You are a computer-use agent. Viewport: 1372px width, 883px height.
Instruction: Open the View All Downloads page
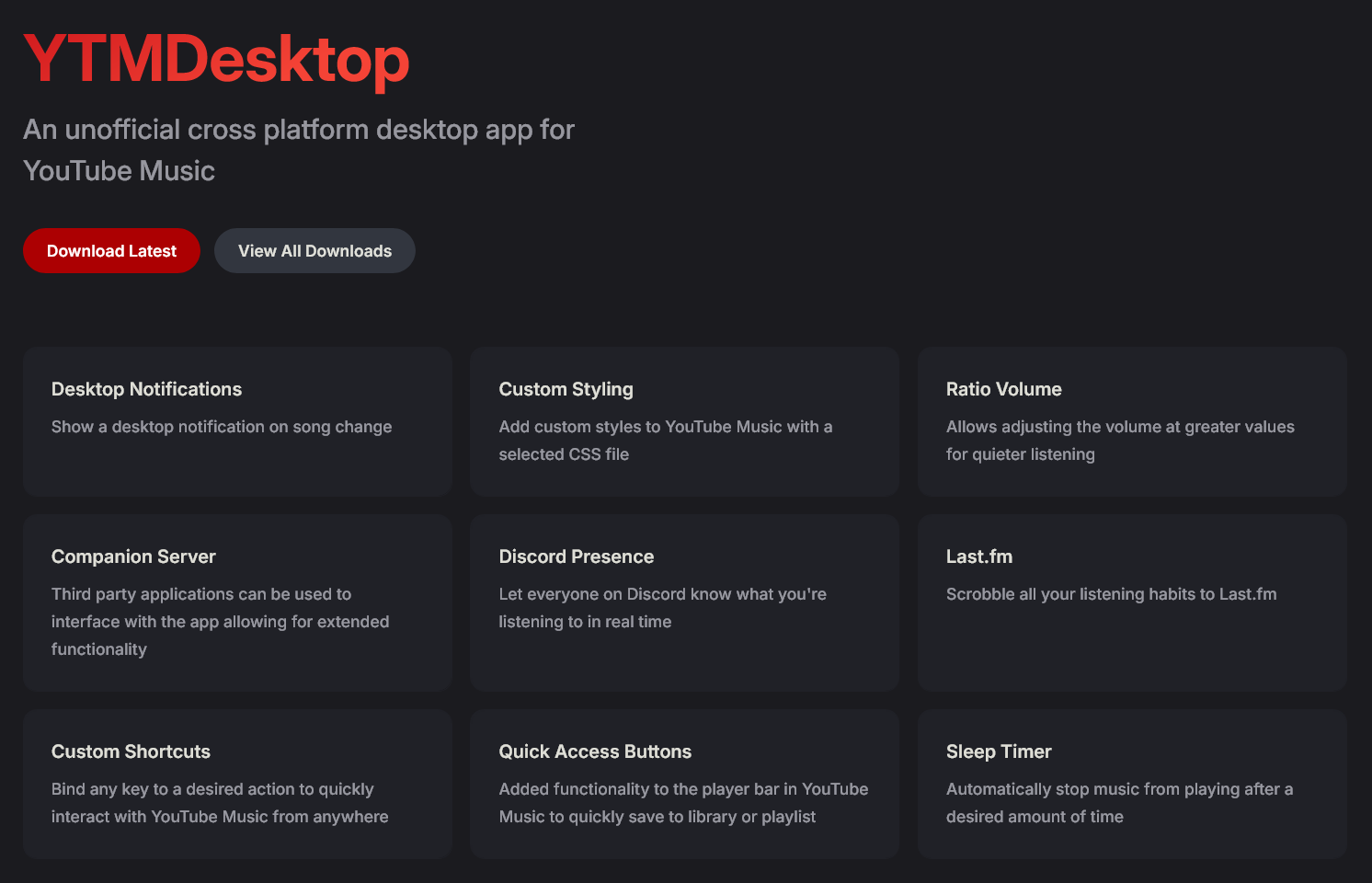click(314, 251)
